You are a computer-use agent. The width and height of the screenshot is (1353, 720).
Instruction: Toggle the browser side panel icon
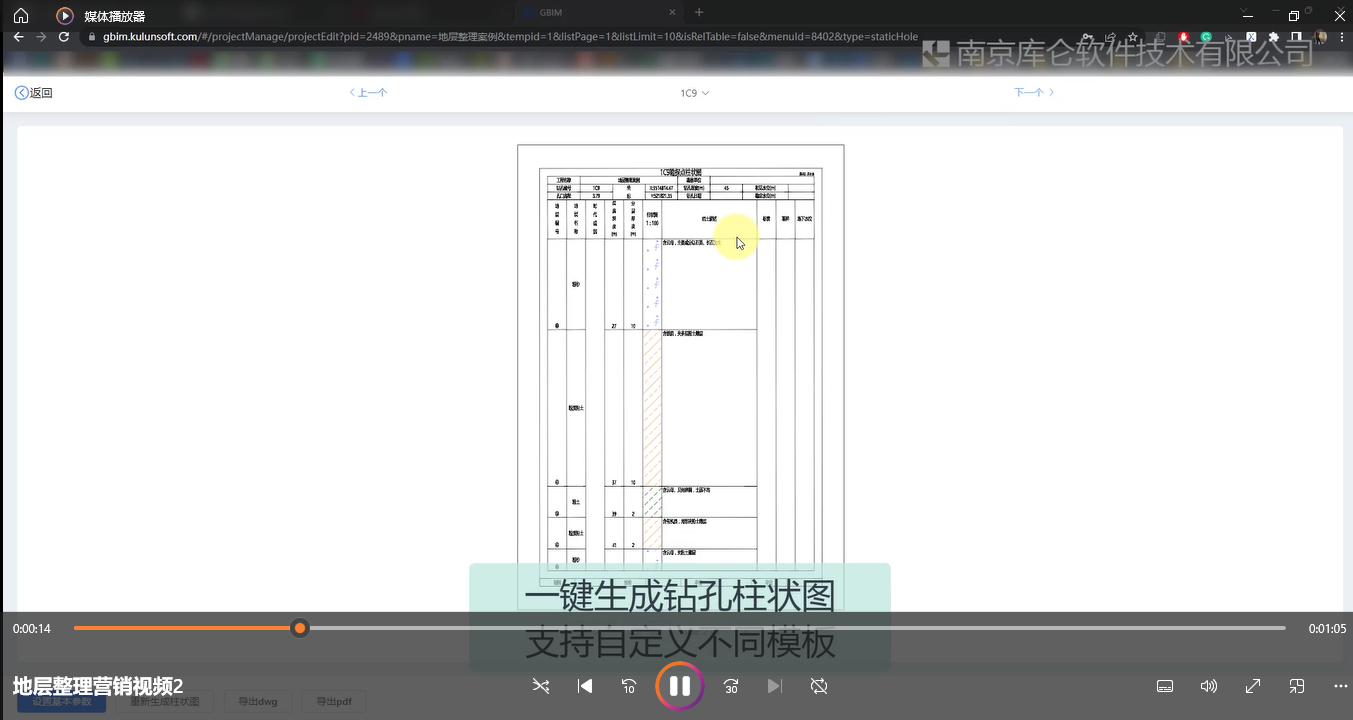click(x=1296, y=36)
